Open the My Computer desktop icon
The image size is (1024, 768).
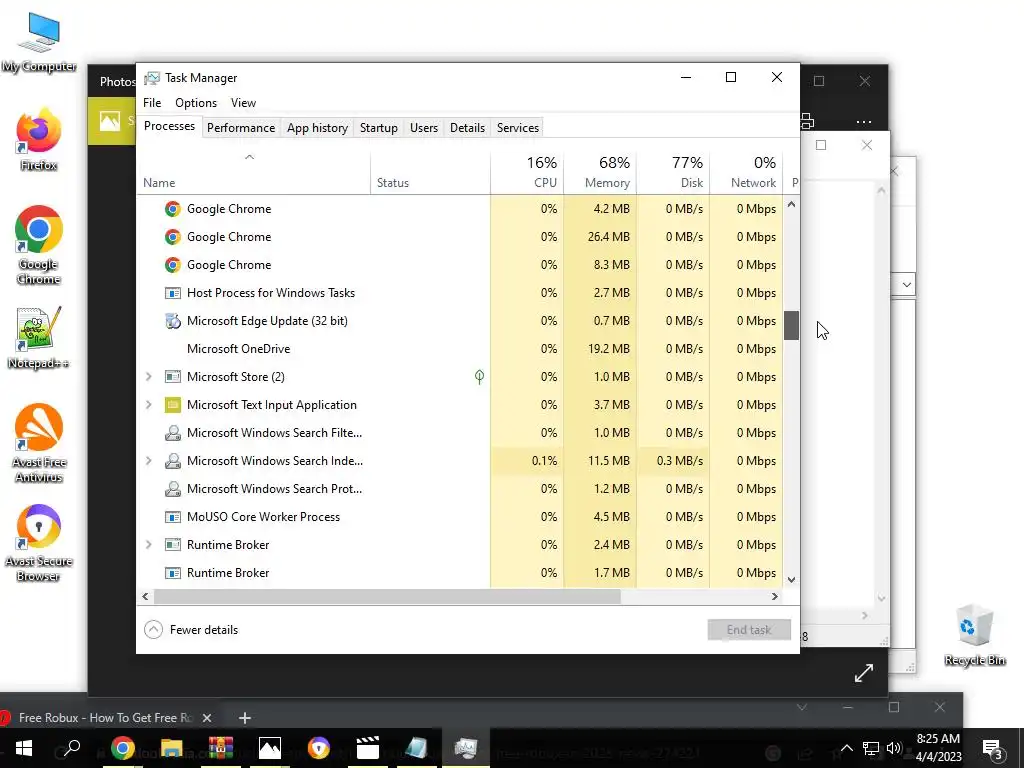[39, 42]
